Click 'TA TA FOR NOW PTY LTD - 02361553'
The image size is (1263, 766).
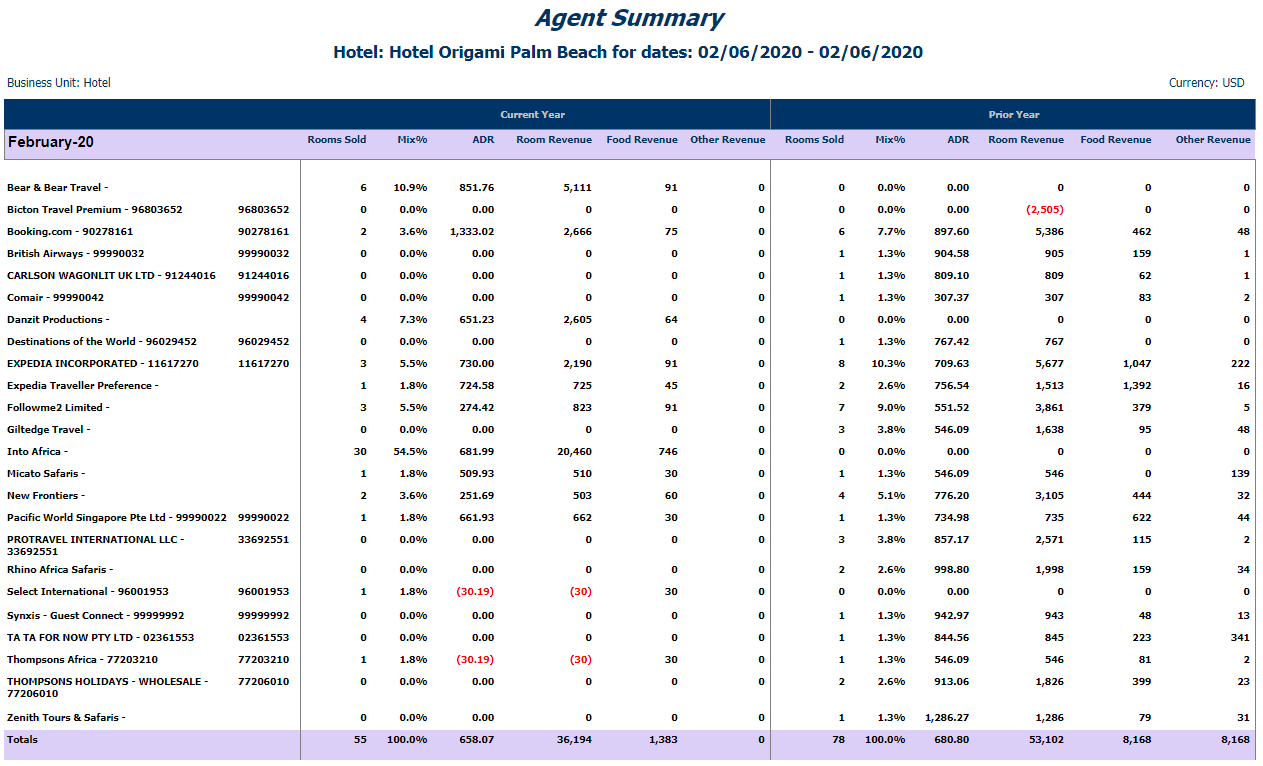pyautogui.click(x=101, y=638)
